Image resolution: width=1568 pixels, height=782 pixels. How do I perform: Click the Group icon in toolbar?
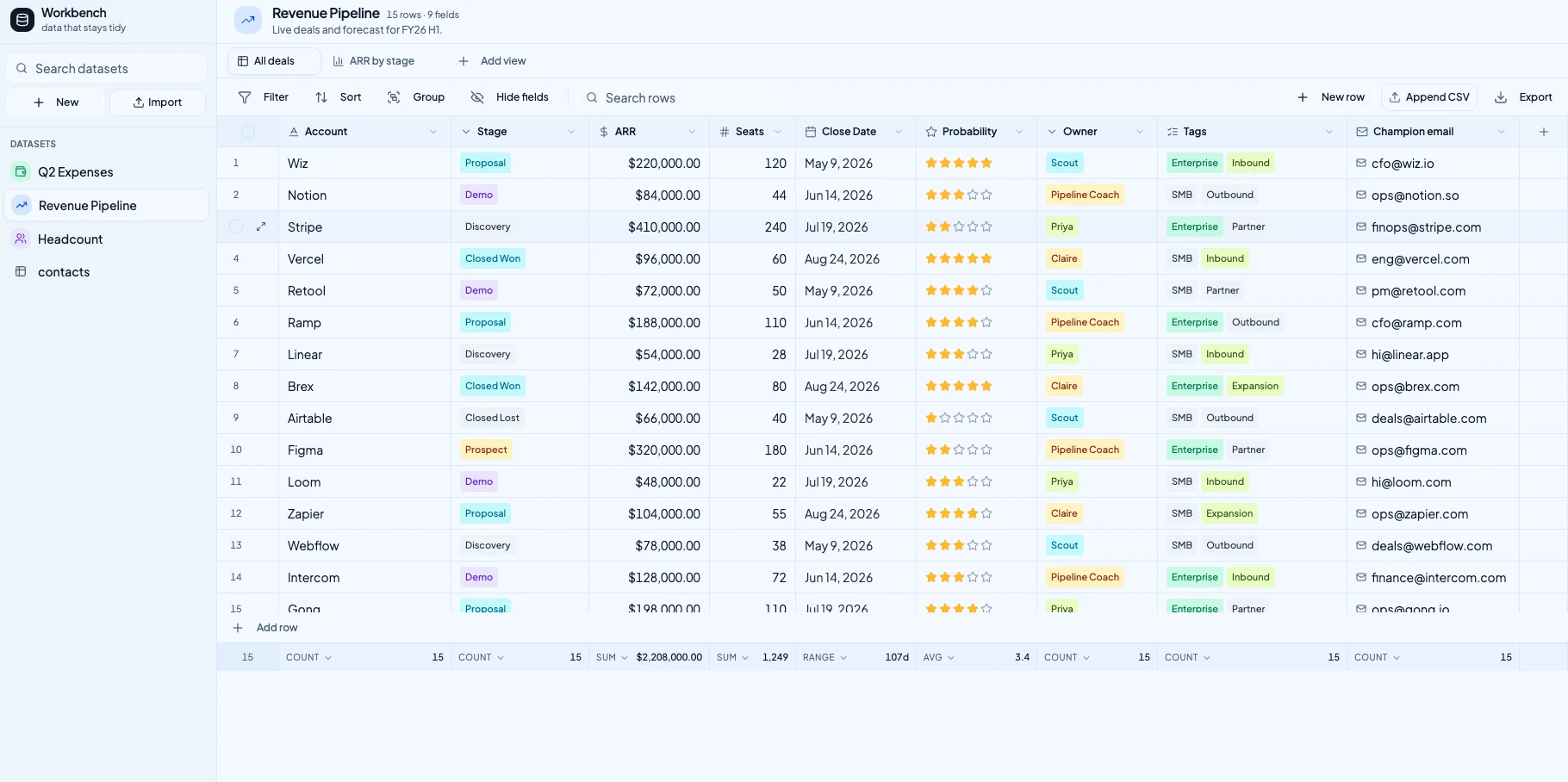point(394,97)
